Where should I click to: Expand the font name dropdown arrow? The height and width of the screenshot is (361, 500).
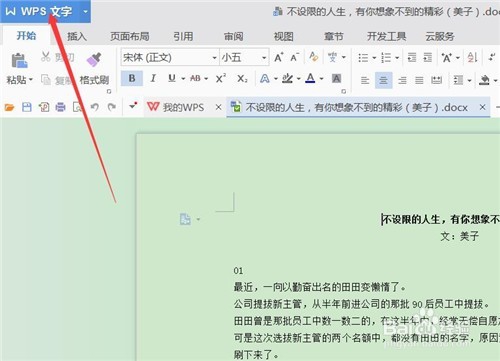(214, 58)
